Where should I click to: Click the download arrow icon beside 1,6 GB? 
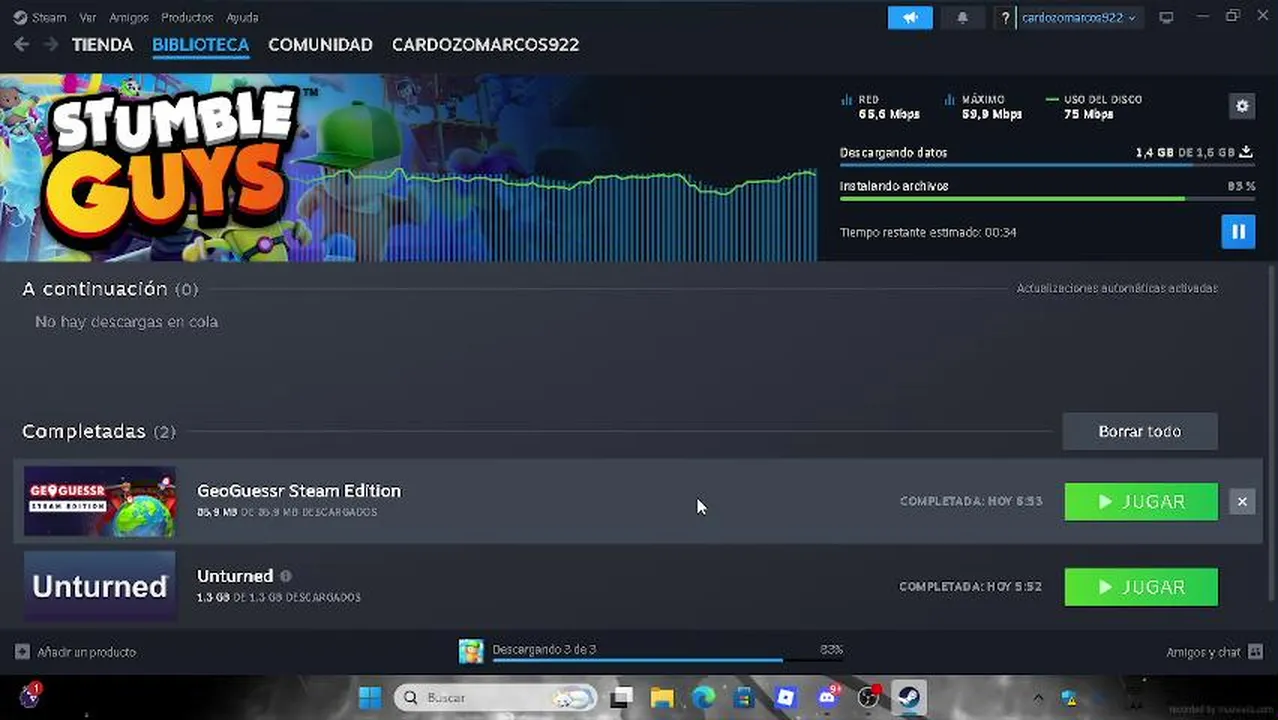pyautogui.click(x=1246, y=152)
